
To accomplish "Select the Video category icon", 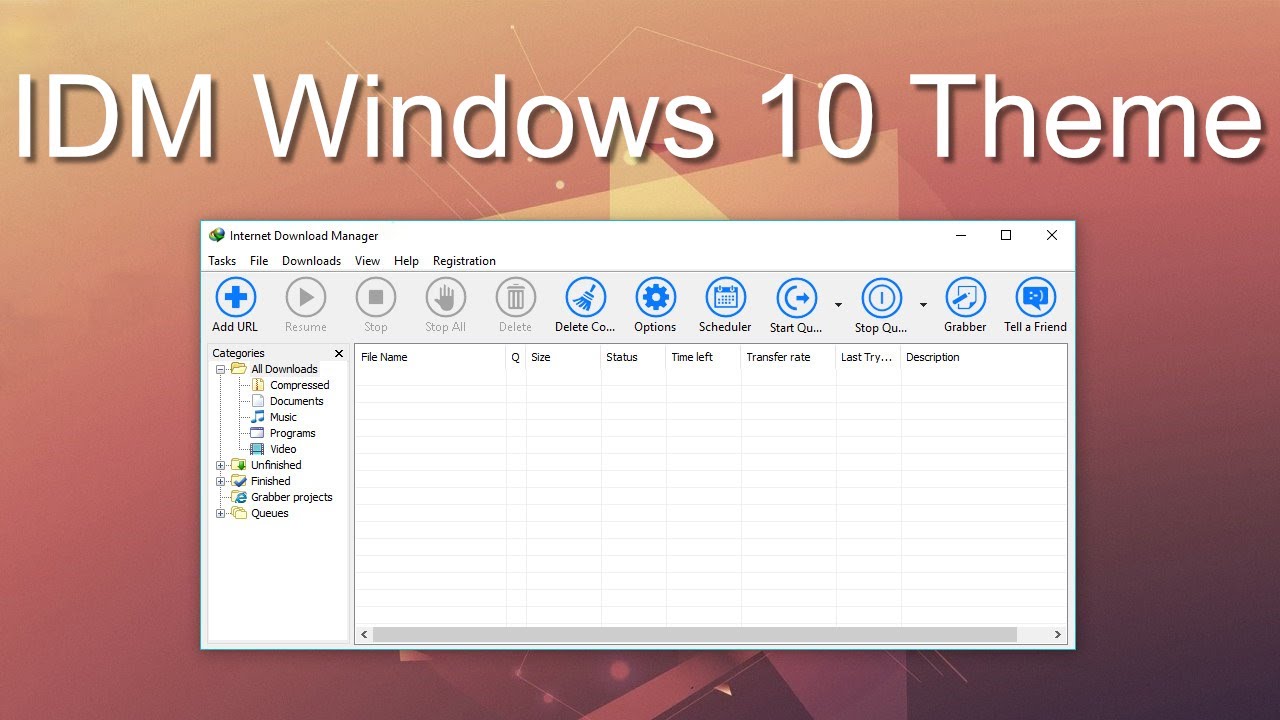I will coord(258,449).
